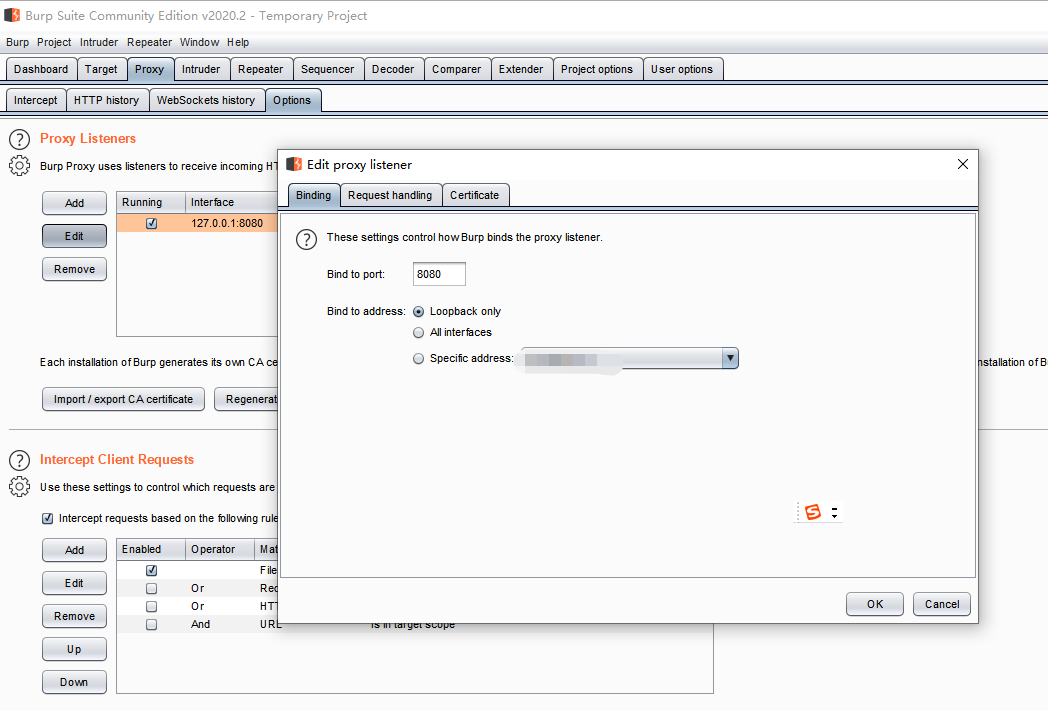Open the Help menu
The image size is (1048, 711).
pyautogui.click(x=238, y=42)
